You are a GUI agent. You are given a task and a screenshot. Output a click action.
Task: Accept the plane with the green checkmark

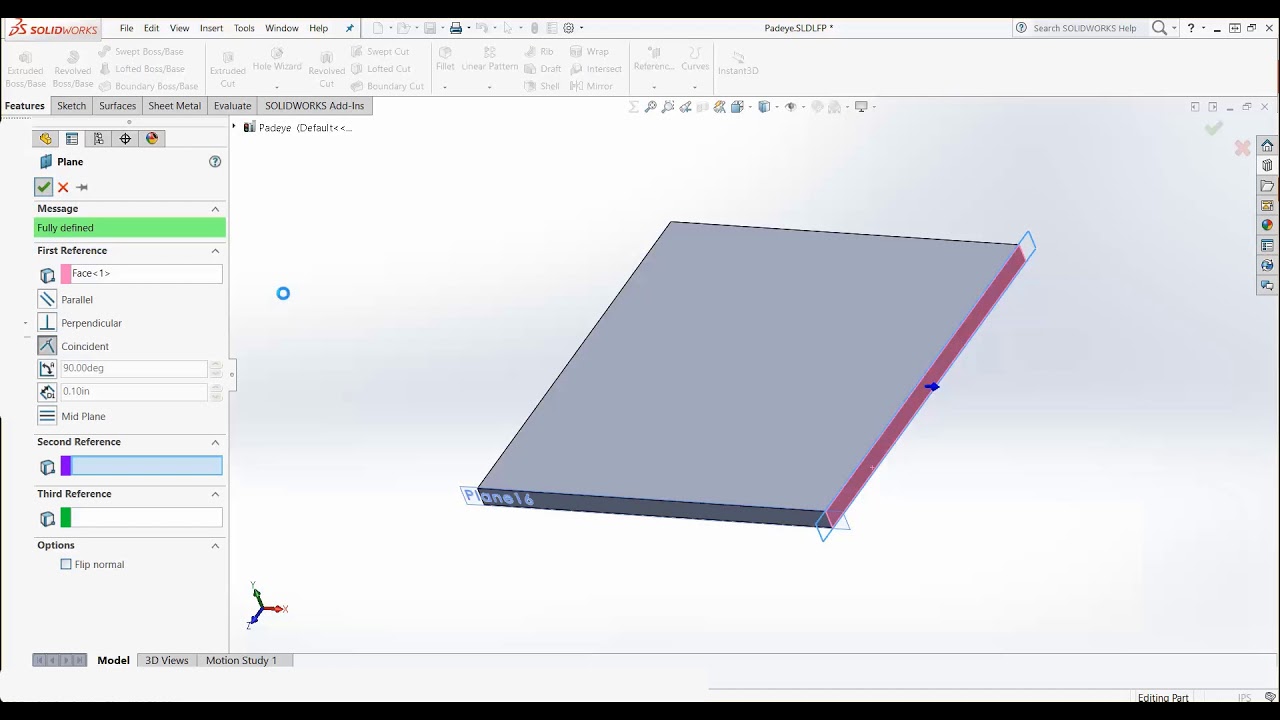pos(43,187)
